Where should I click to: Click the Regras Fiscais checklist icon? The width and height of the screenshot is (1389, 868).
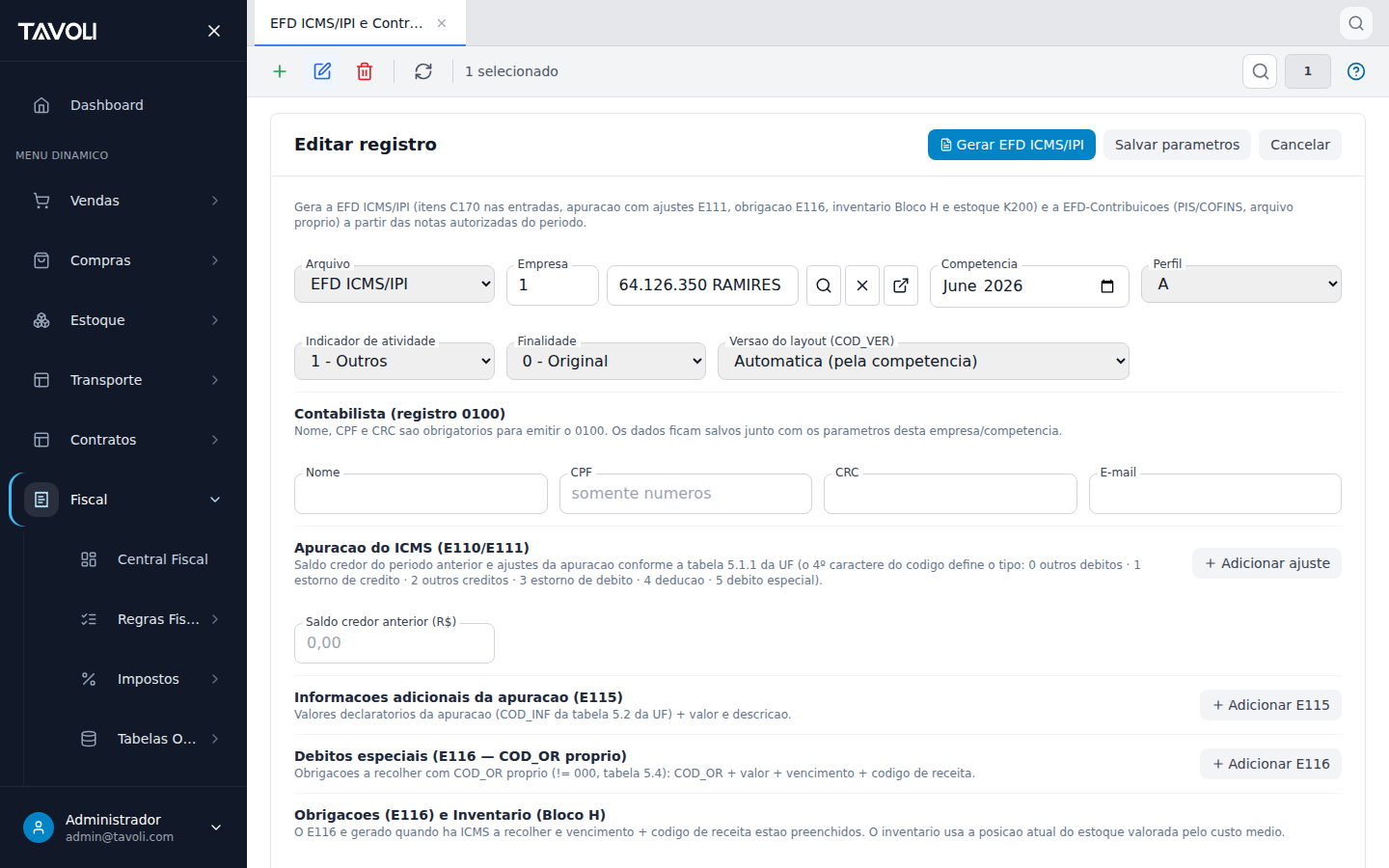[x=89, y=619]
